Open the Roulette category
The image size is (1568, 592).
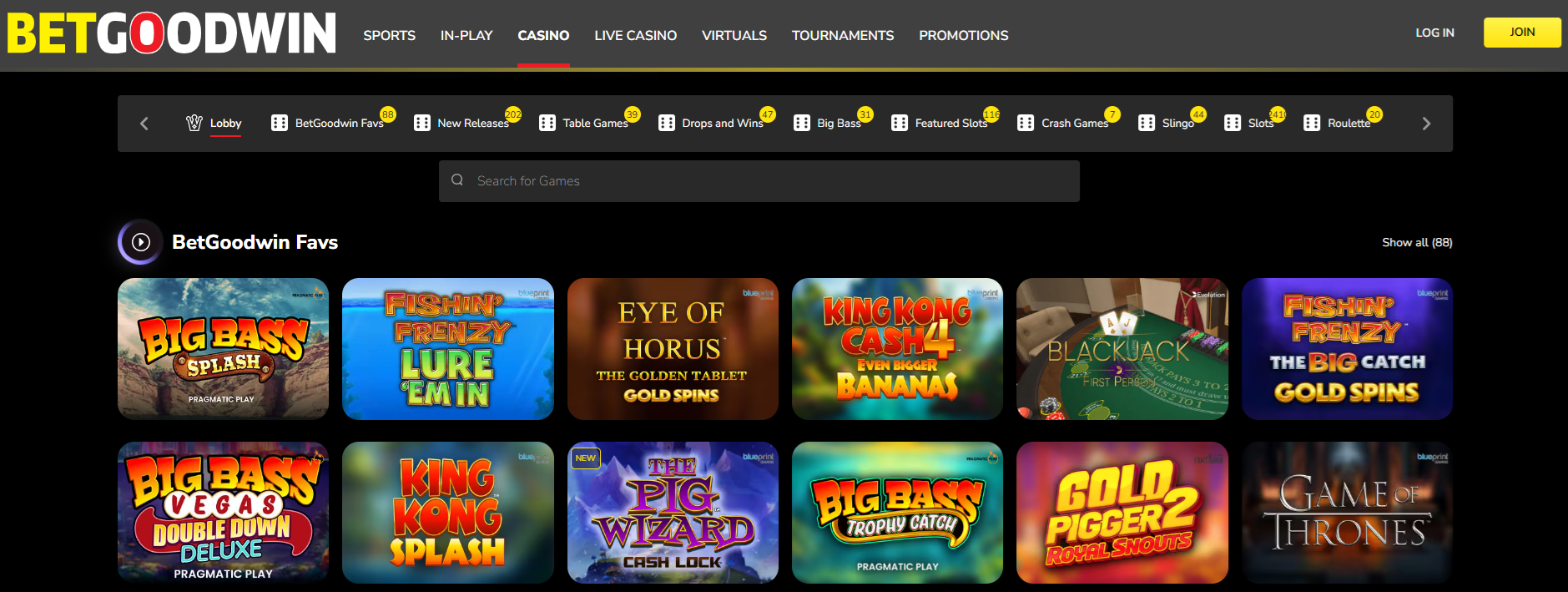[1349, 123]
